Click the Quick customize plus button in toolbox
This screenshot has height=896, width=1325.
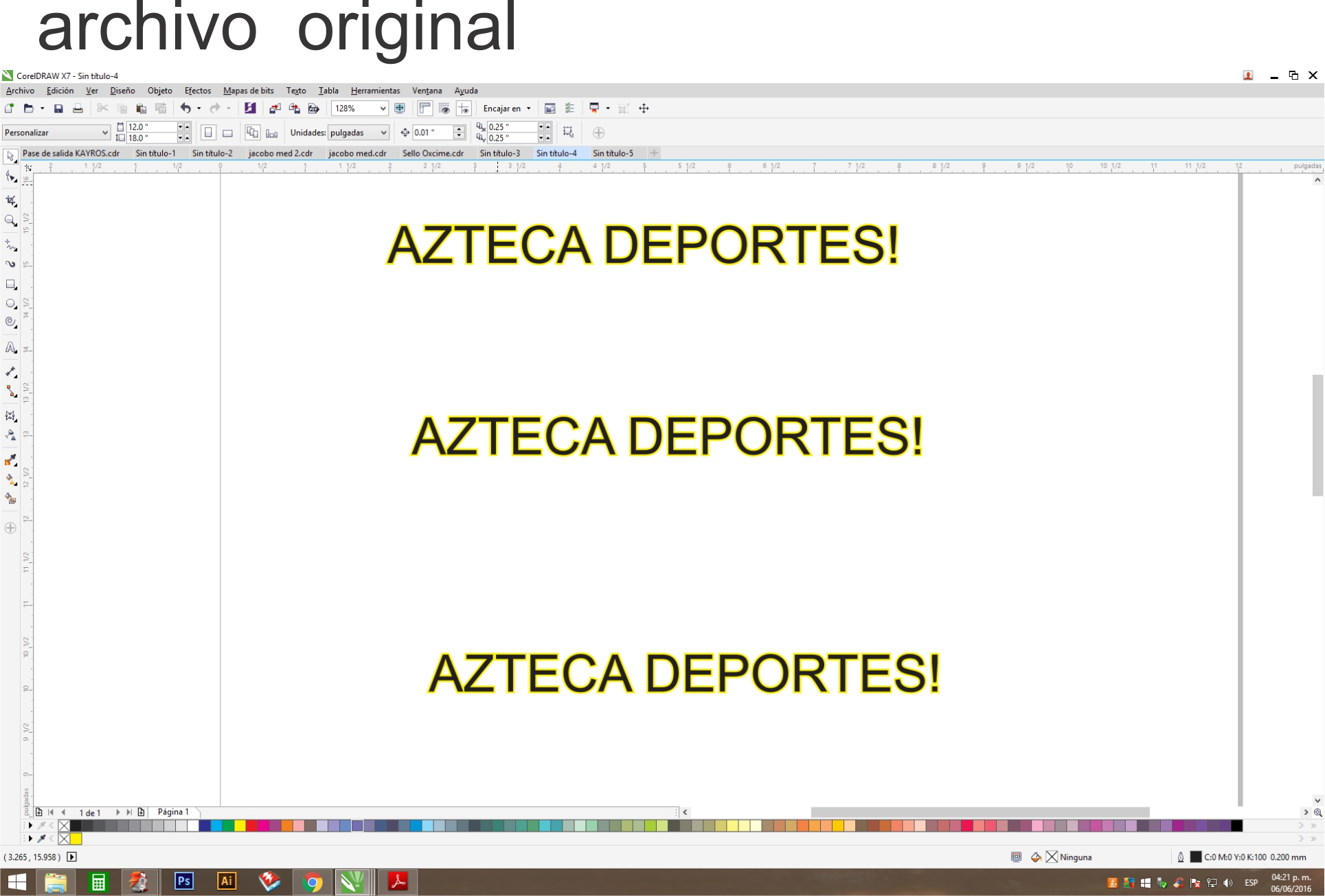(10, 528)
